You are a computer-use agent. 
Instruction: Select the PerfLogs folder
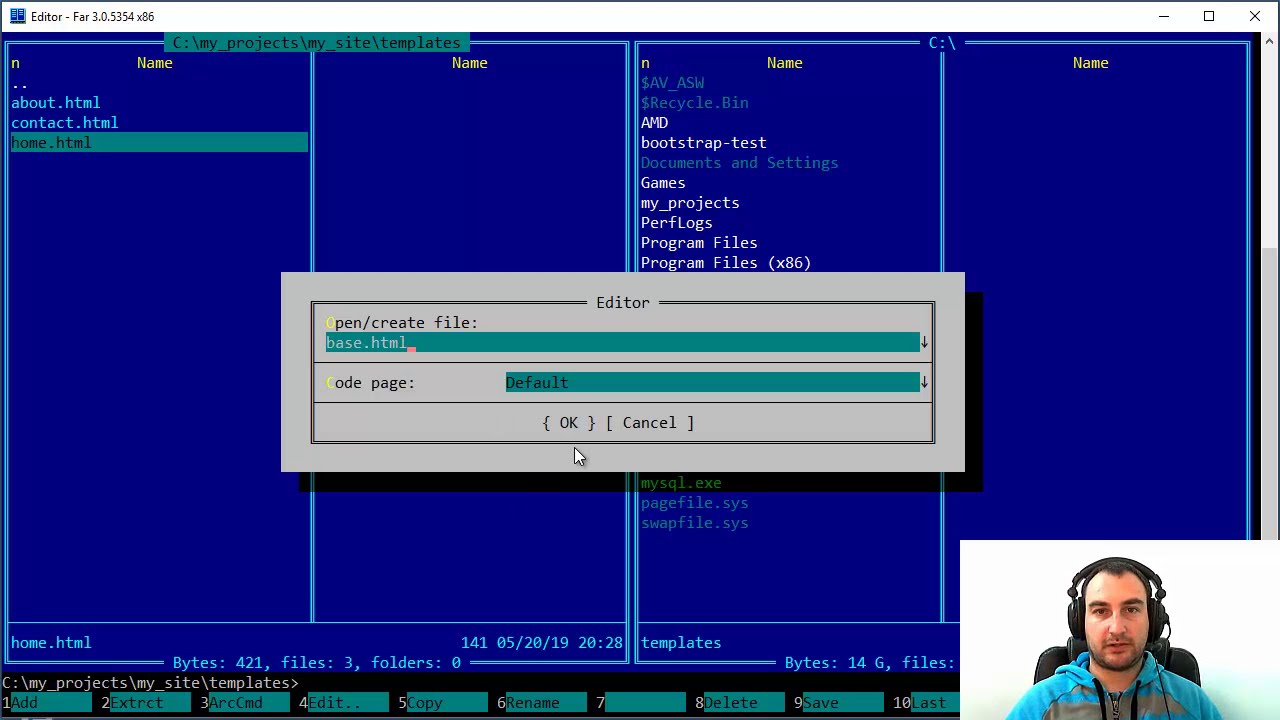[x=676, y=223]
